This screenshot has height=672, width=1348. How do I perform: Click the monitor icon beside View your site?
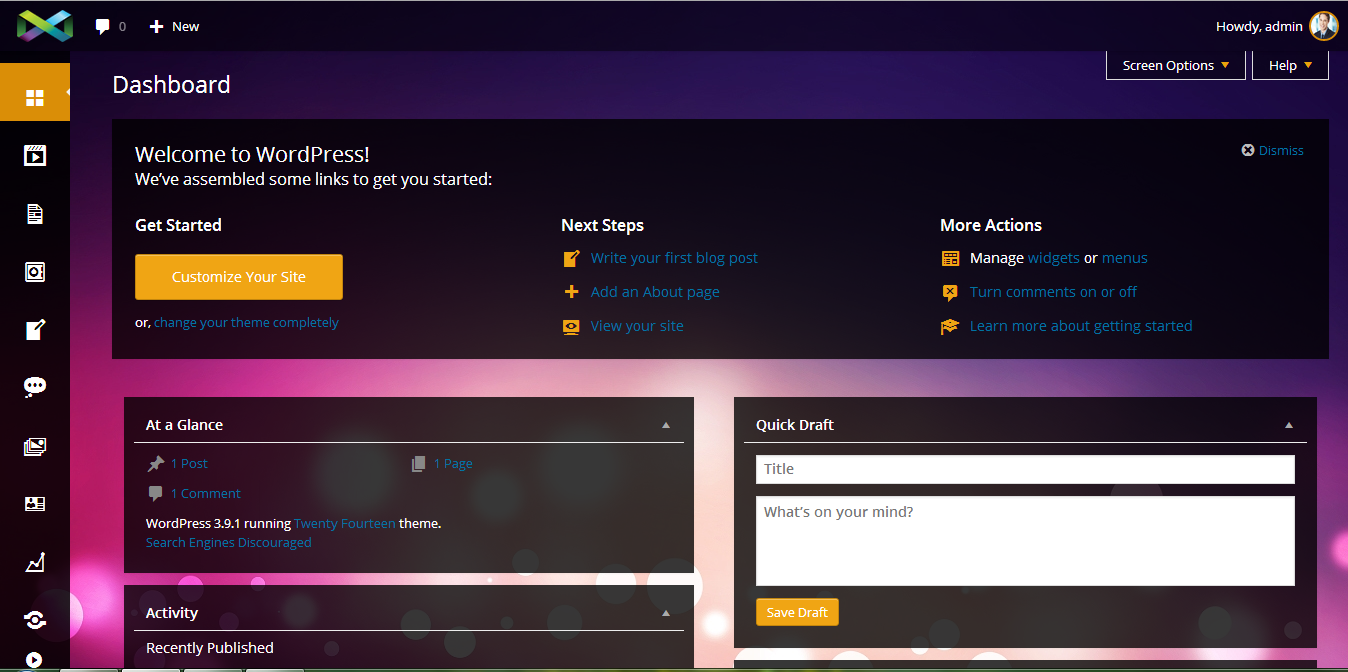pyautogui.click(x=571, y=326)
